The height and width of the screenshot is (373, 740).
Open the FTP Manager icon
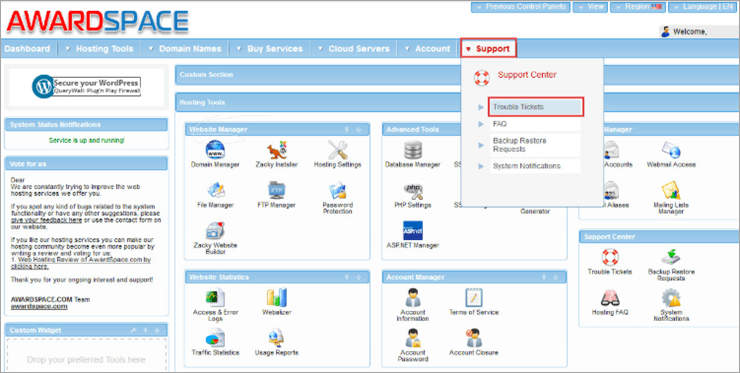click(x=277, y=190)
